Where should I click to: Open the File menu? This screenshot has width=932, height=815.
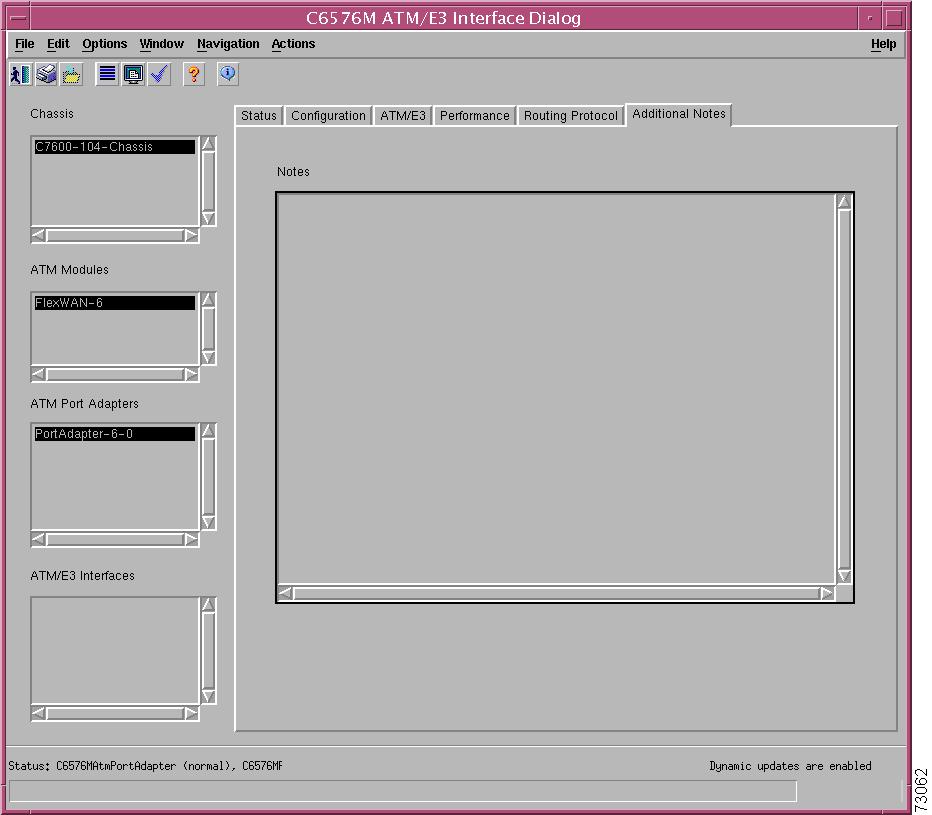[24, 44]
